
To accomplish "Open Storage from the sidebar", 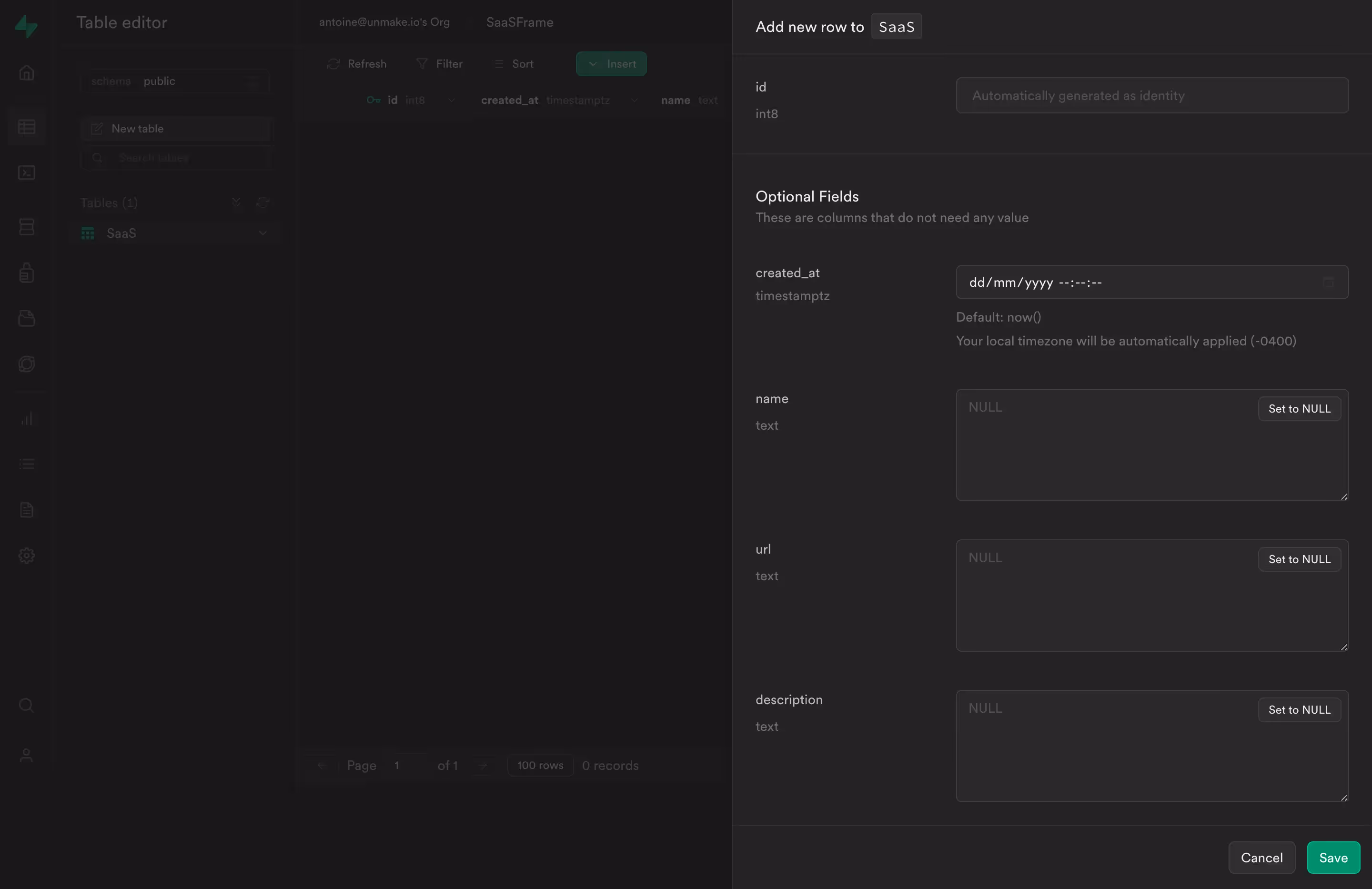I will tap(27, 318).
